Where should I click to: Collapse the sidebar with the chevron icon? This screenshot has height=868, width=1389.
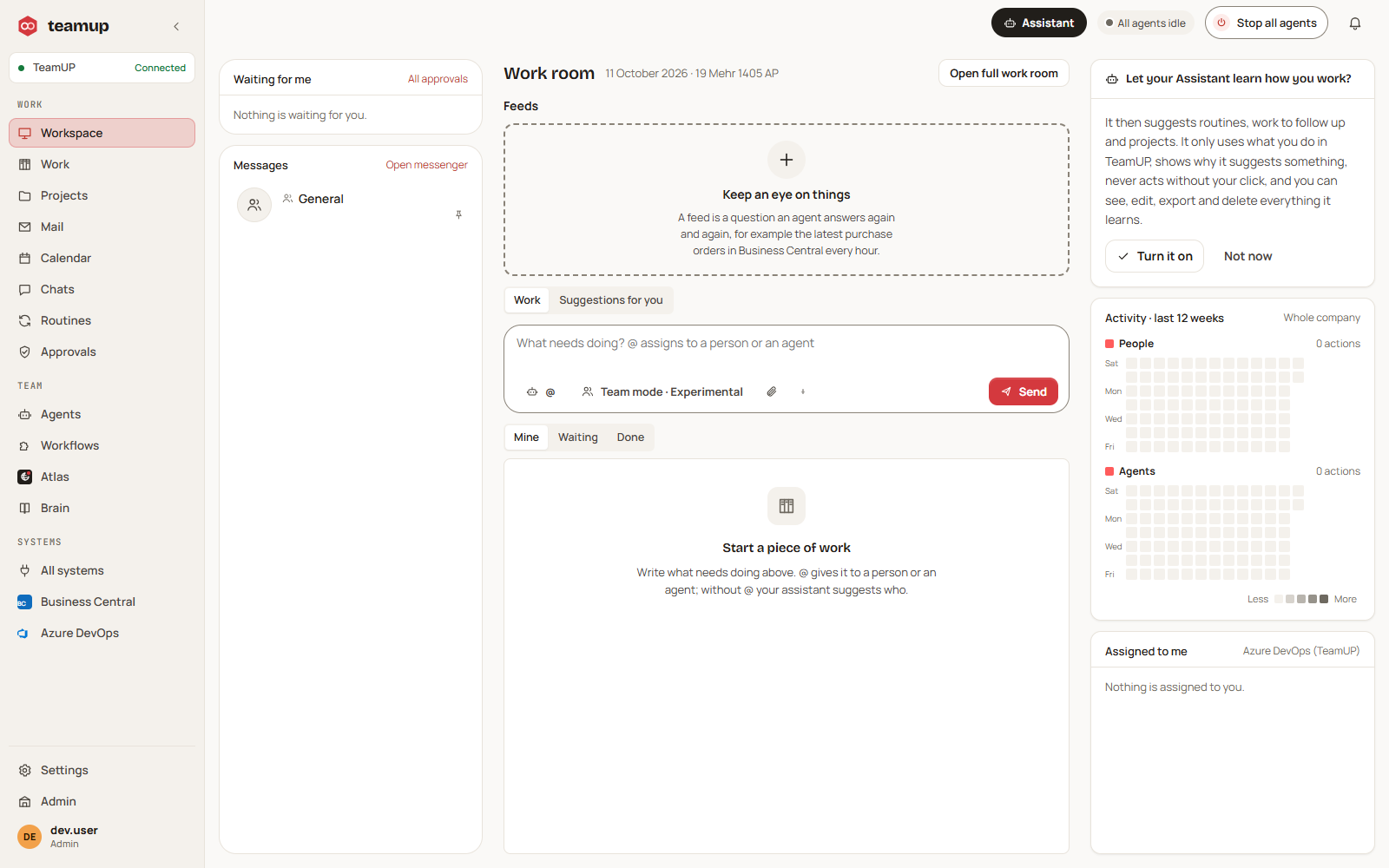tap(176, 26)
